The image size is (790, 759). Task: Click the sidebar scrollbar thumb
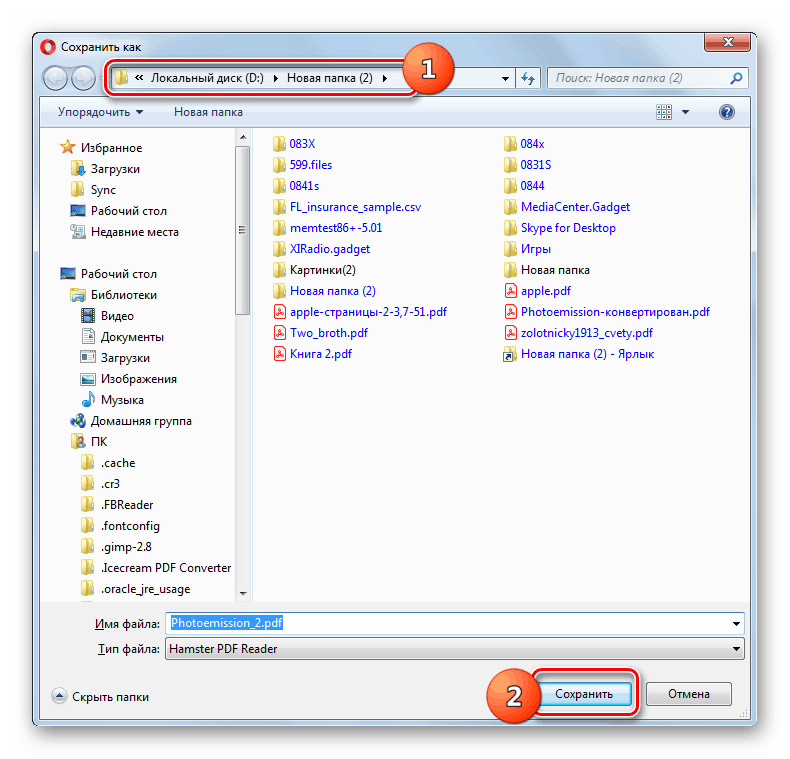[243, 230]
